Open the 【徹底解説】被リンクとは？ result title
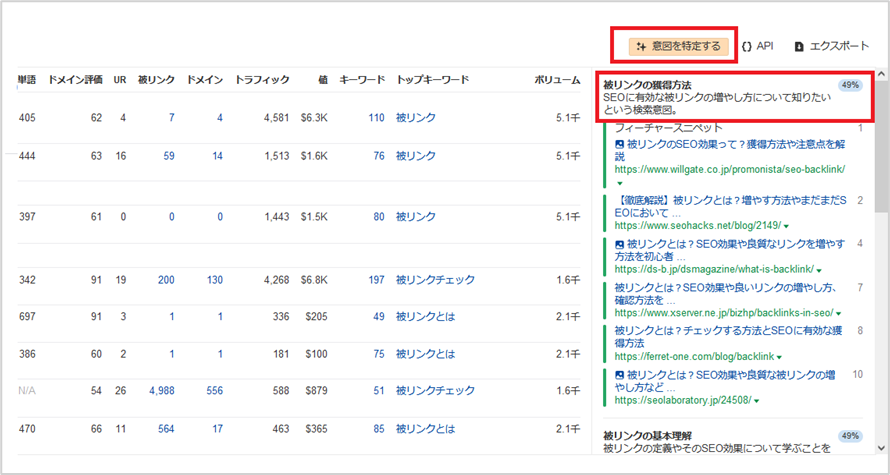The image size is (890, 475). click(x=731, y=206)
